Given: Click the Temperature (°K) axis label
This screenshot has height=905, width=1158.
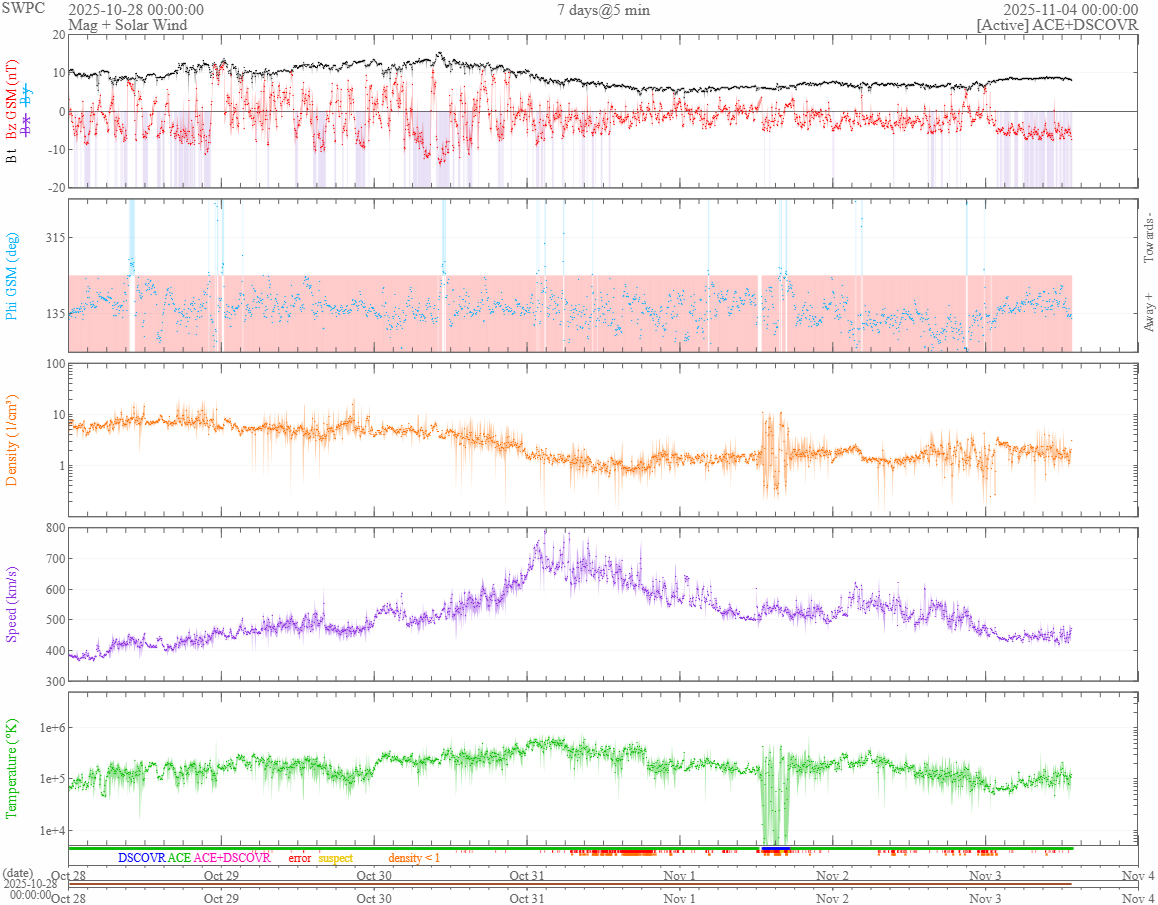Looking at the screenshot, I should [12, 767].
